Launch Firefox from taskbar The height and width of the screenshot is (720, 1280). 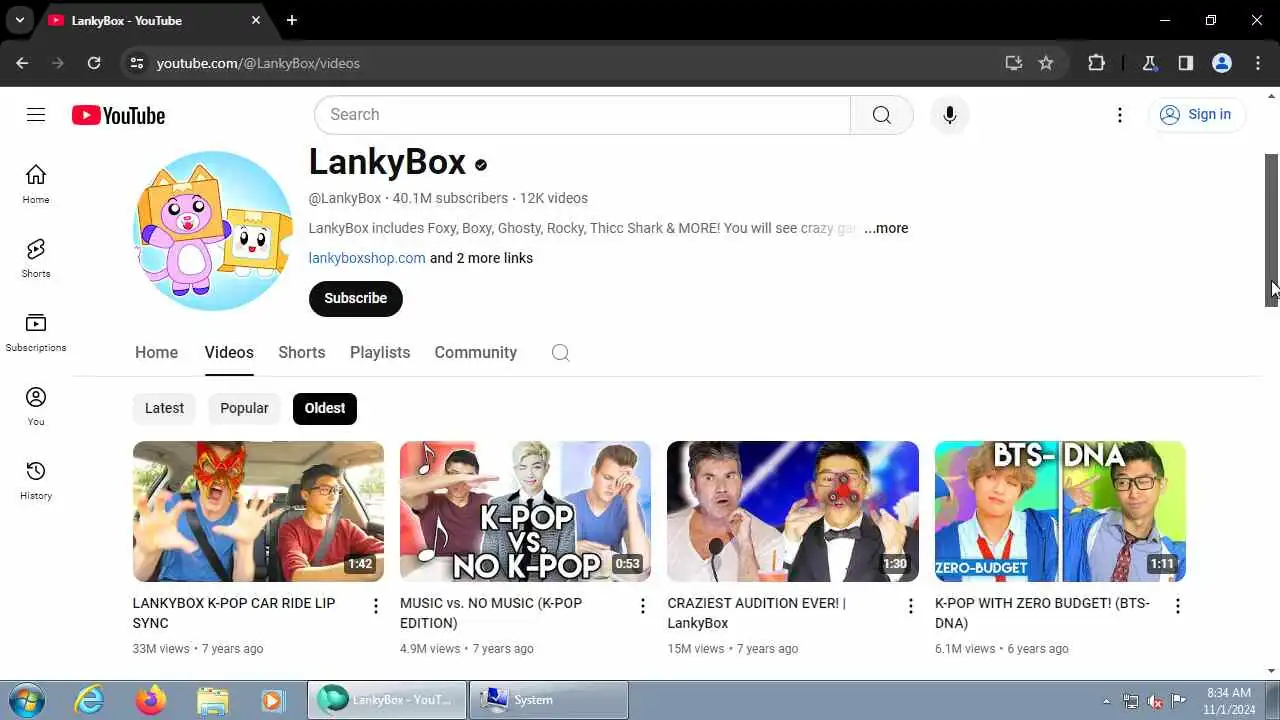pyautogui.click(x=151, y=700)
